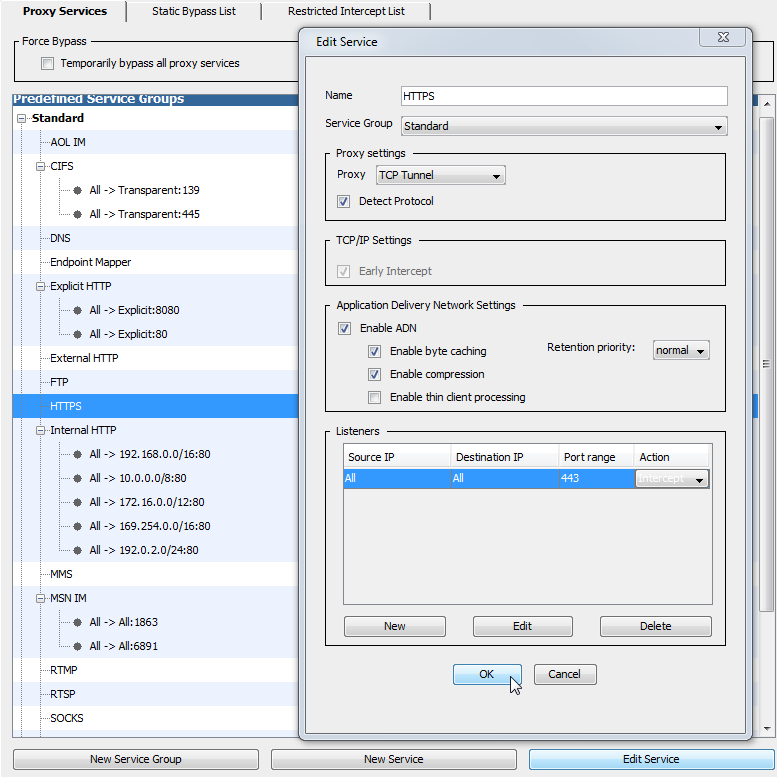777x777 pixels.
Task: Open the Retention priority dropdown
Action: [x=681, y=350]
